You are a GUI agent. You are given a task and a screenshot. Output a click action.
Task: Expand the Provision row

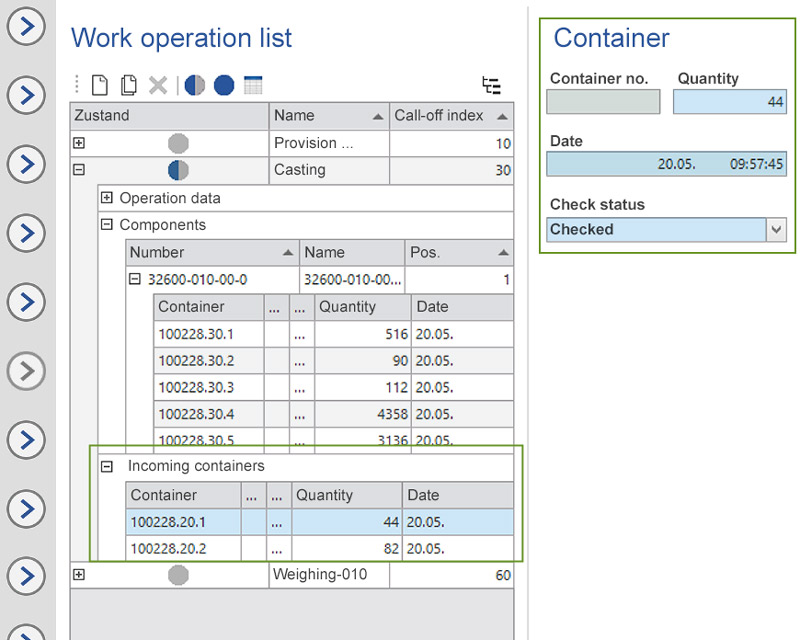tap(81, 142)
